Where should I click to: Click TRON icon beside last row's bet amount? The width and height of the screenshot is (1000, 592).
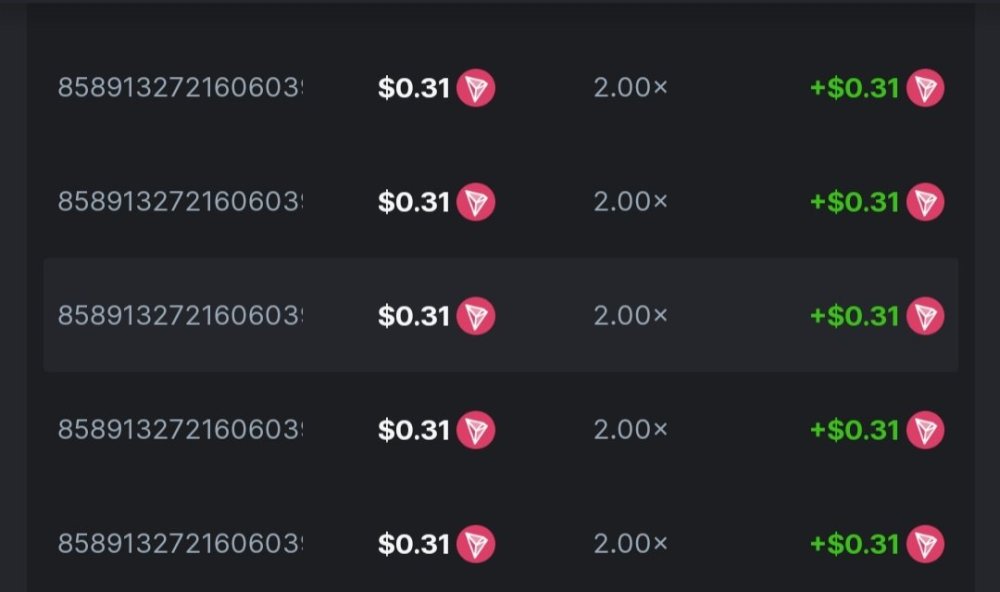click(x=476, y=544)
